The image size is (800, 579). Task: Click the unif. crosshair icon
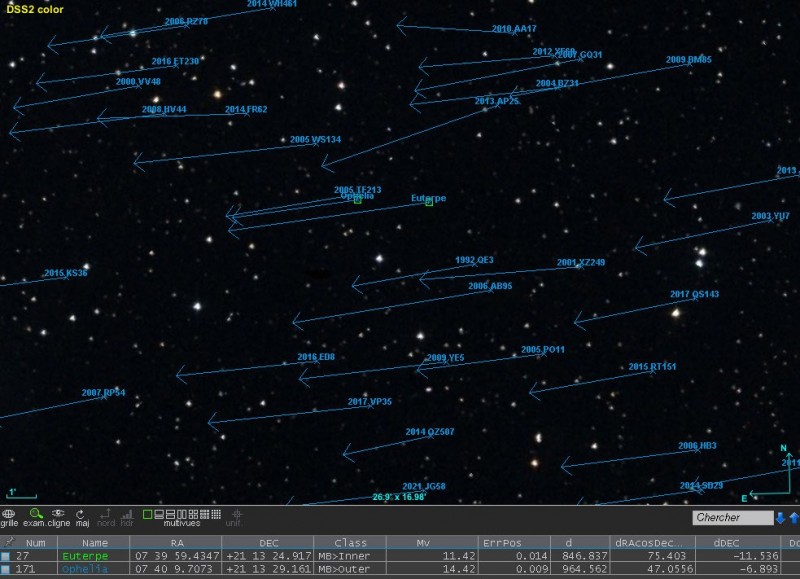236,514
